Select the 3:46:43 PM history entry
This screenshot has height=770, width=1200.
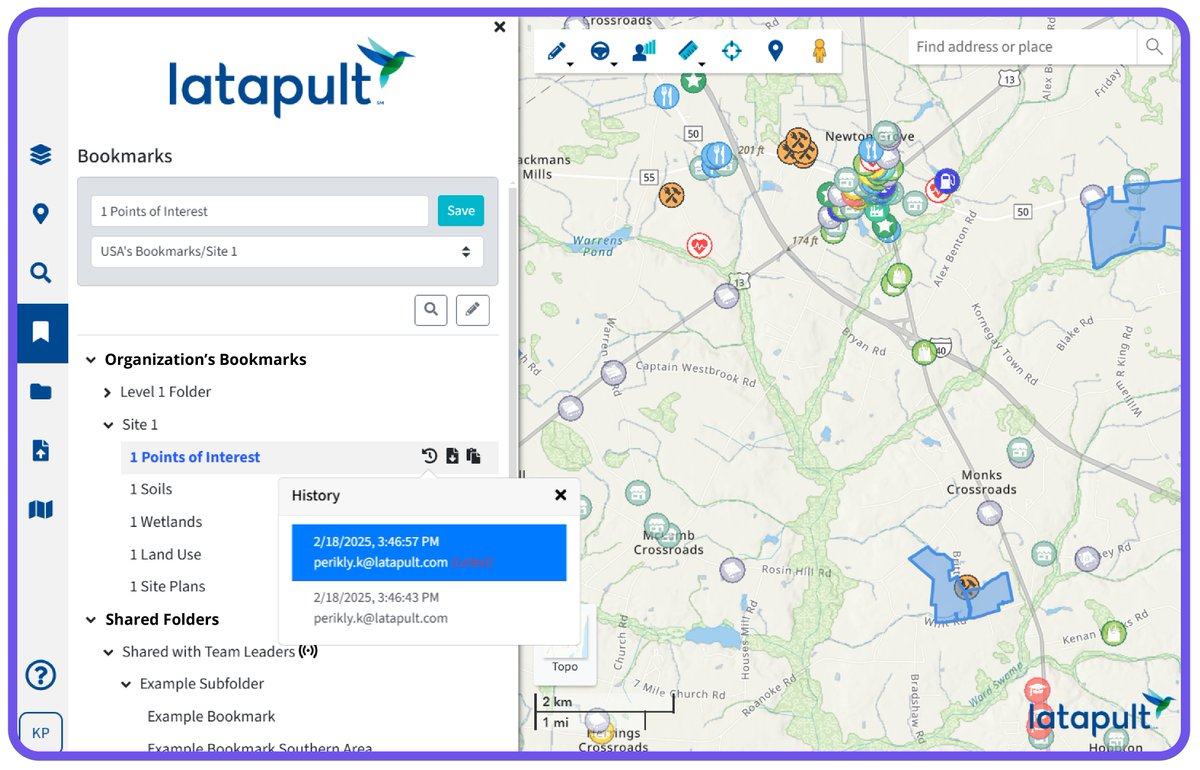pos(429,608)
